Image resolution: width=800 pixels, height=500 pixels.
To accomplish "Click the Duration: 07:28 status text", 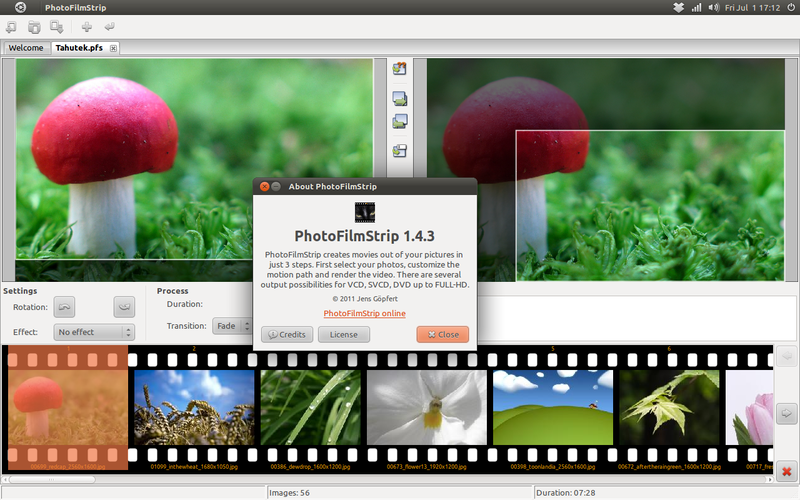I will 565,493.
